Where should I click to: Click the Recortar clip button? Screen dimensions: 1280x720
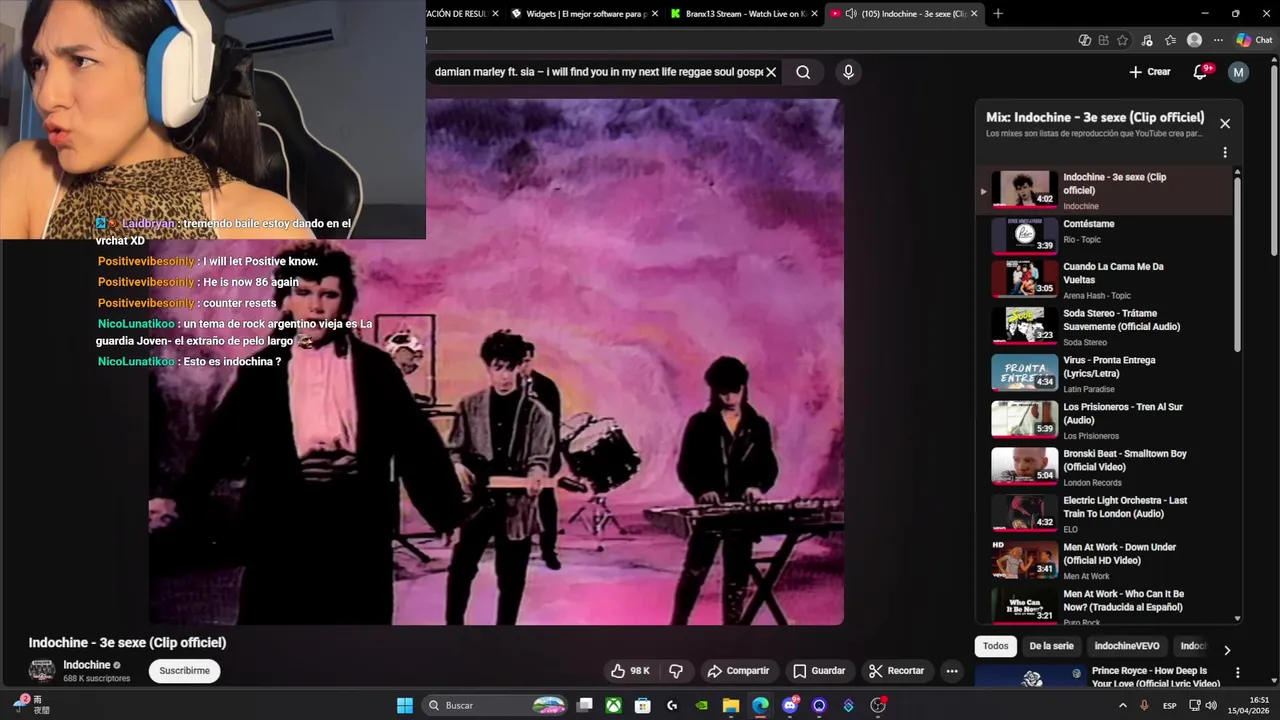click(896, 671)
